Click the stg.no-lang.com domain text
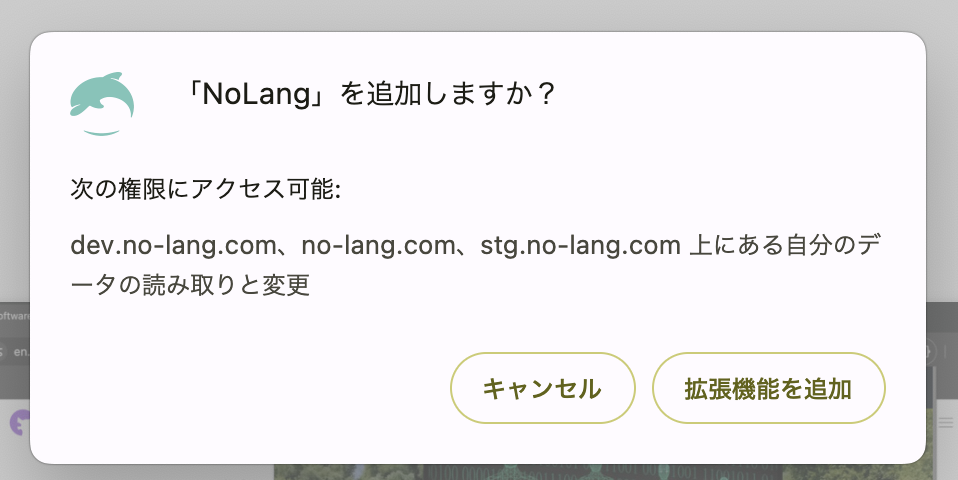 pos(580,245)
